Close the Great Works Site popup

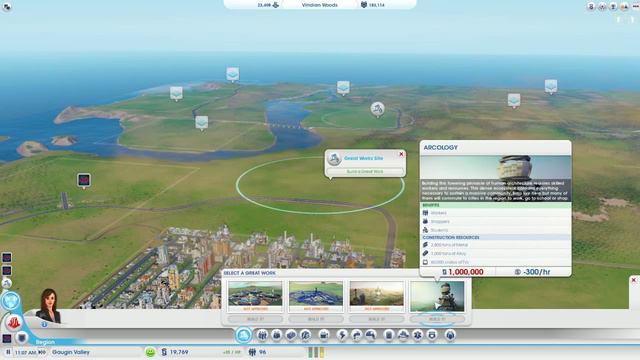click(x=401, y=154)
